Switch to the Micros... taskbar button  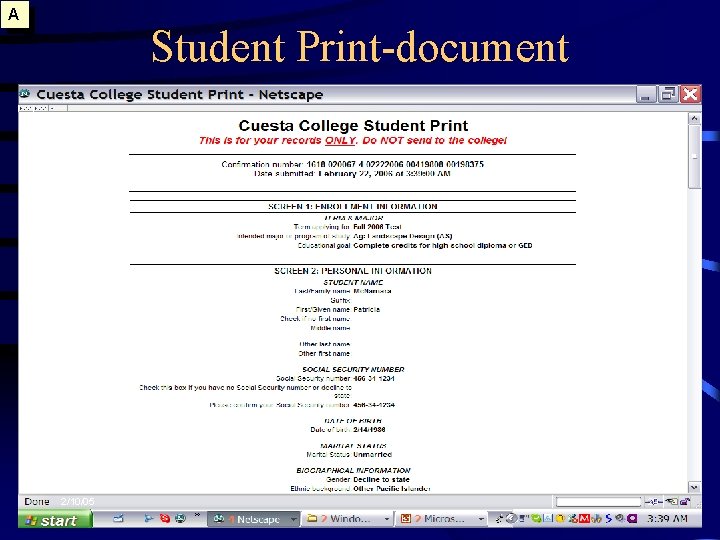(x=442, y=519)
